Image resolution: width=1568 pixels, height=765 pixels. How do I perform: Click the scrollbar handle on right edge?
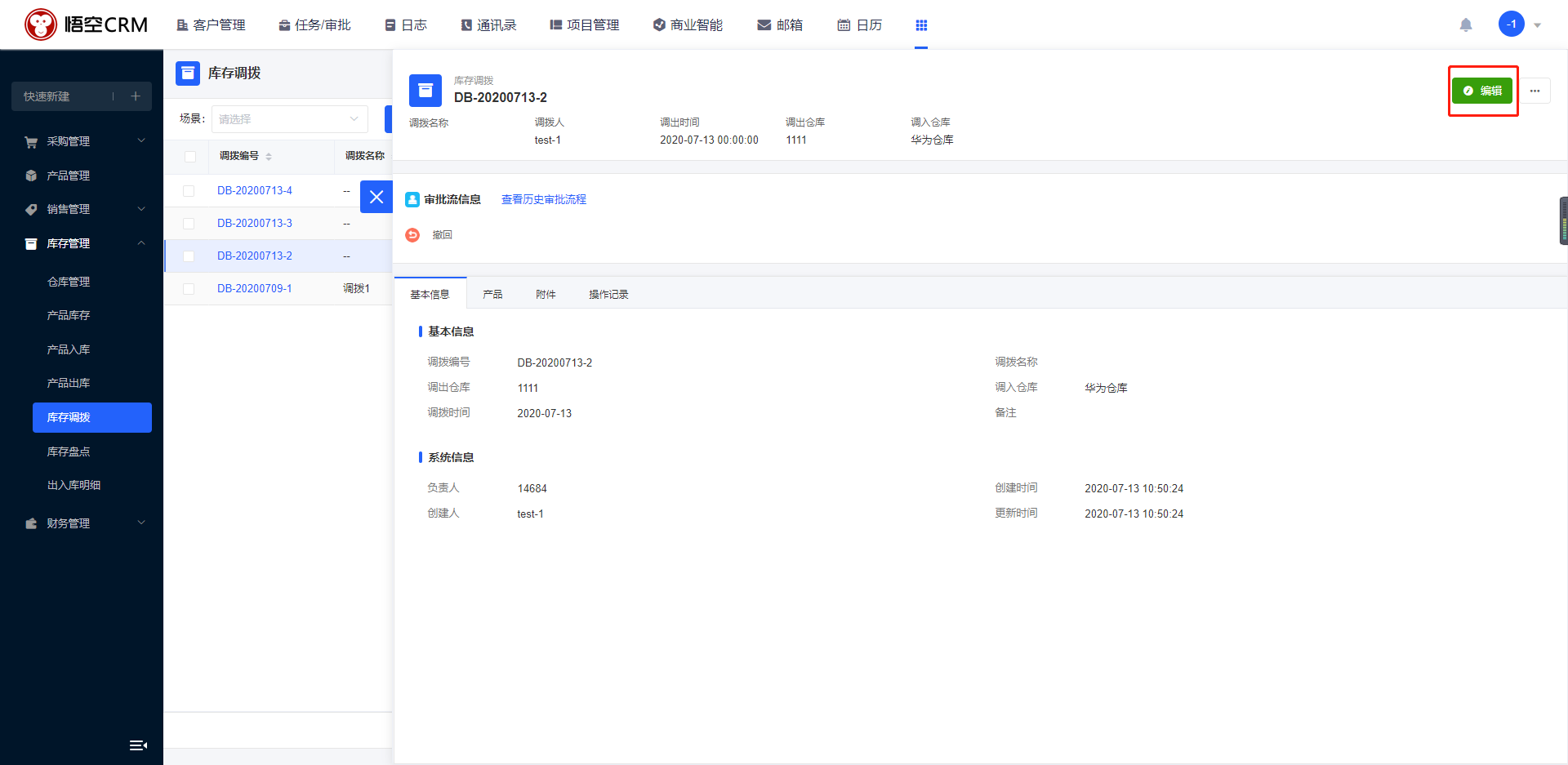tap(1564, 220)
